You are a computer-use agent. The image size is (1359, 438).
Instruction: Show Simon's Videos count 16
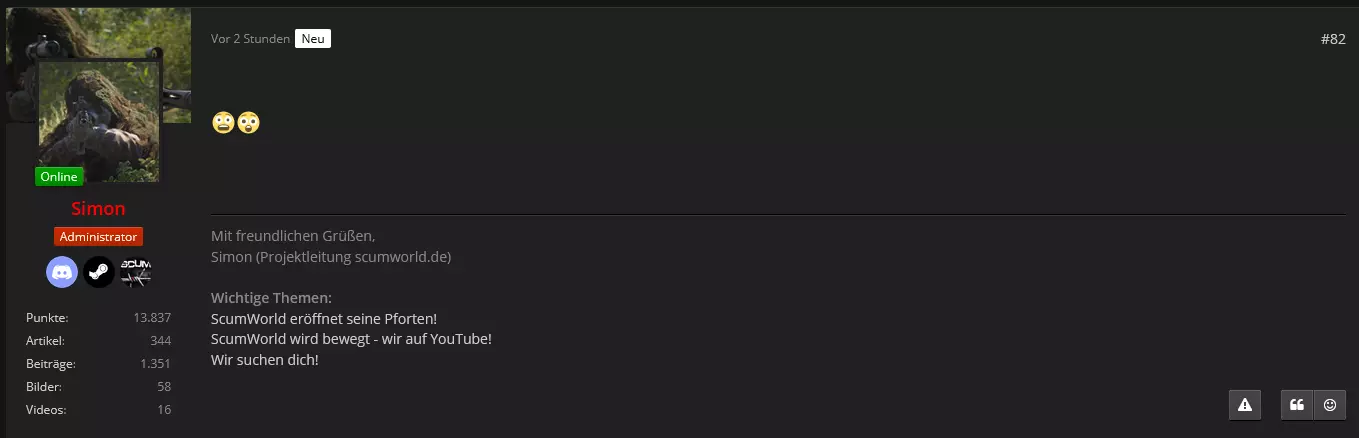pyautogui.click(x=163, y=410)
